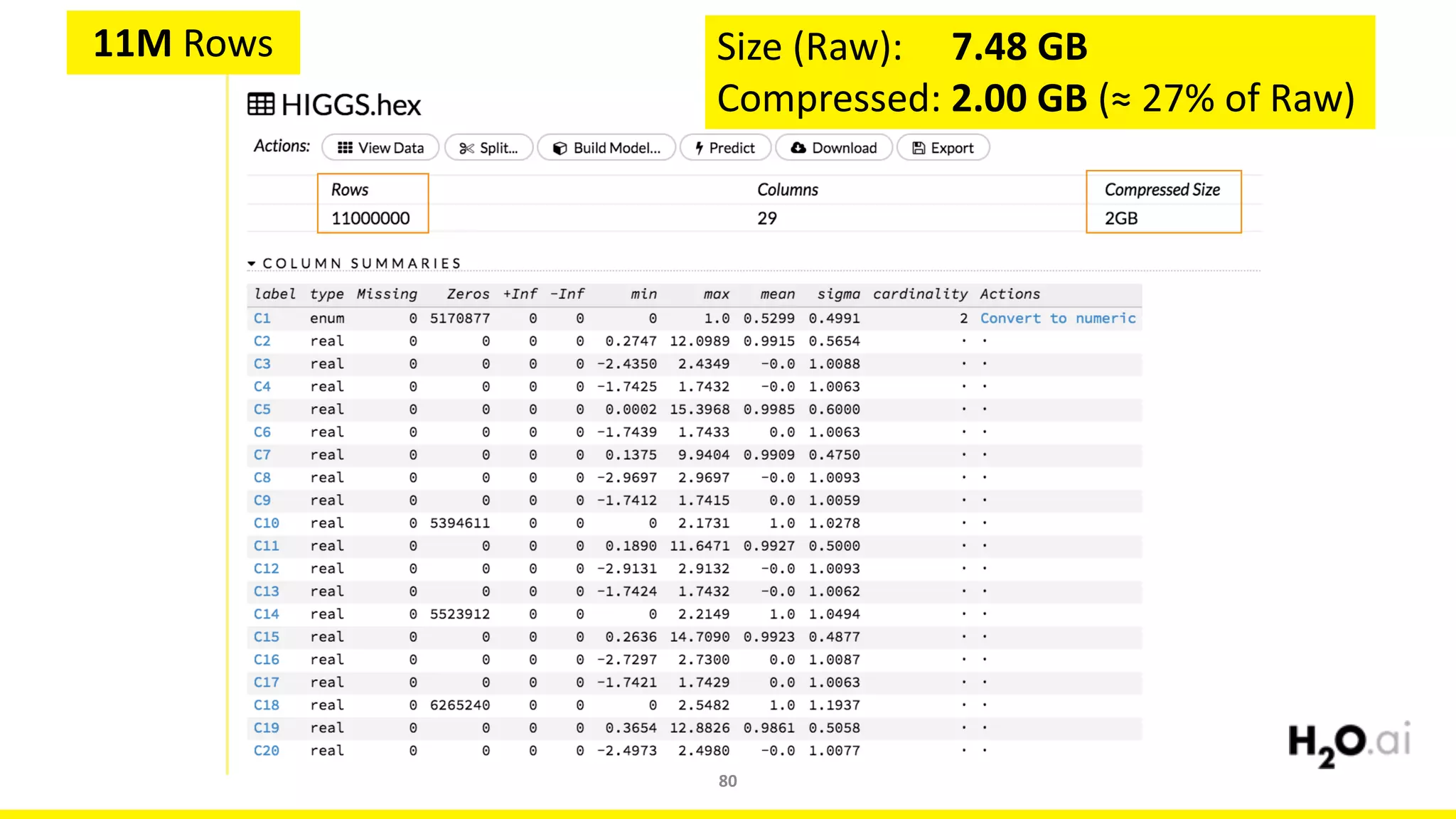The height and width of the screenshot is (819, 1456).
Task: Click the grid icon on View Data
Action: pyautogui.click(x=345, y=148)
